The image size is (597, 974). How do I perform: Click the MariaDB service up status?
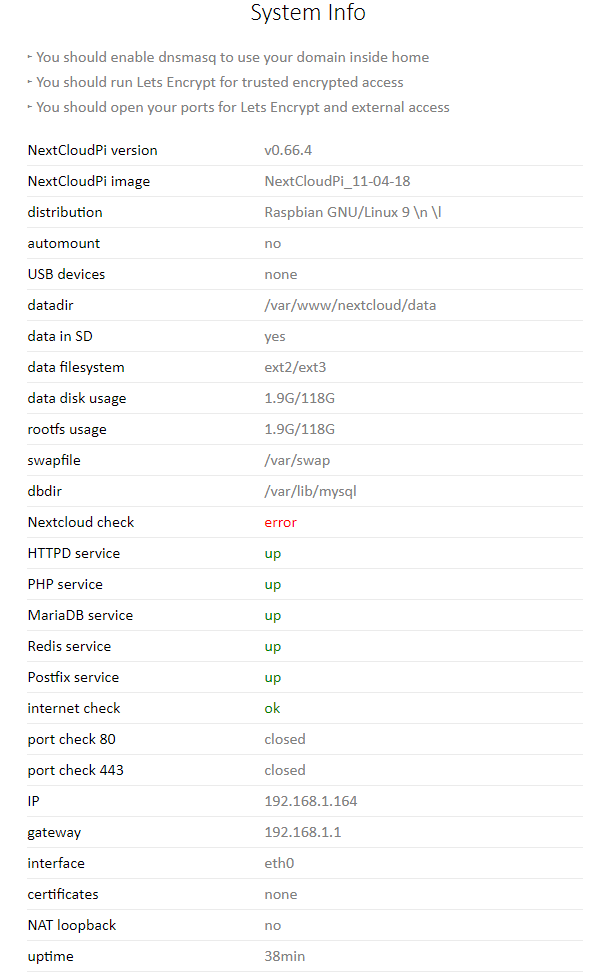coord(272,616)
